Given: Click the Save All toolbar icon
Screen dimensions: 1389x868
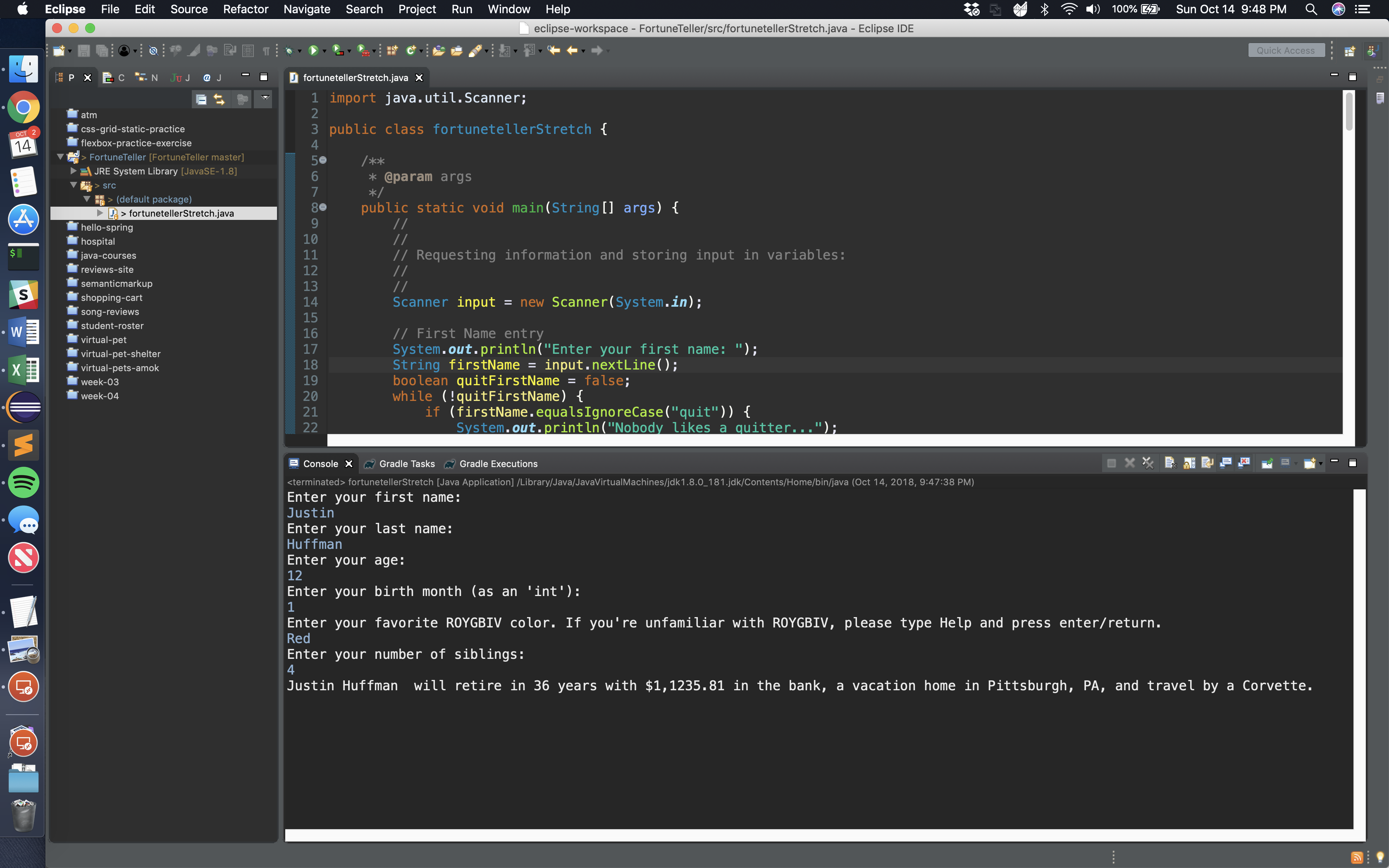Looking at the screenshot, I should coord(102,50).
